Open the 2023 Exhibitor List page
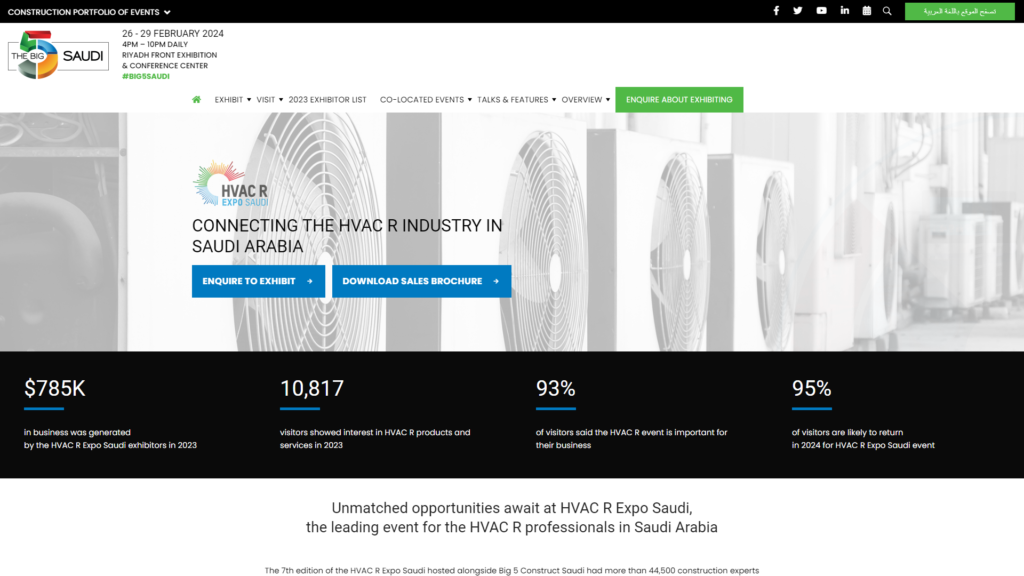This screenshot has width=1024, height=576. coord(327,99)
